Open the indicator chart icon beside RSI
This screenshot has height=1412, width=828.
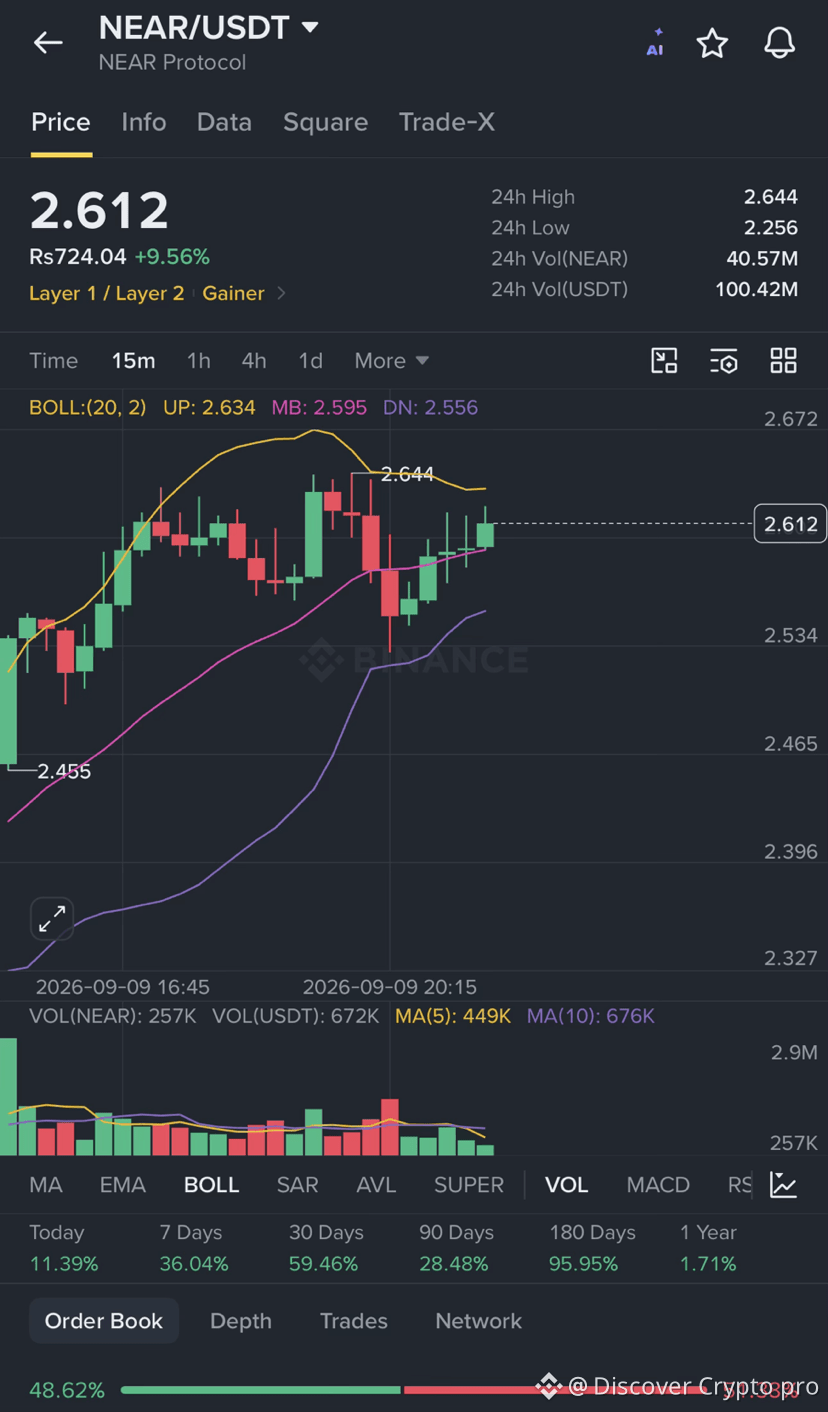pyautogui.click(x=783, y=1185)
